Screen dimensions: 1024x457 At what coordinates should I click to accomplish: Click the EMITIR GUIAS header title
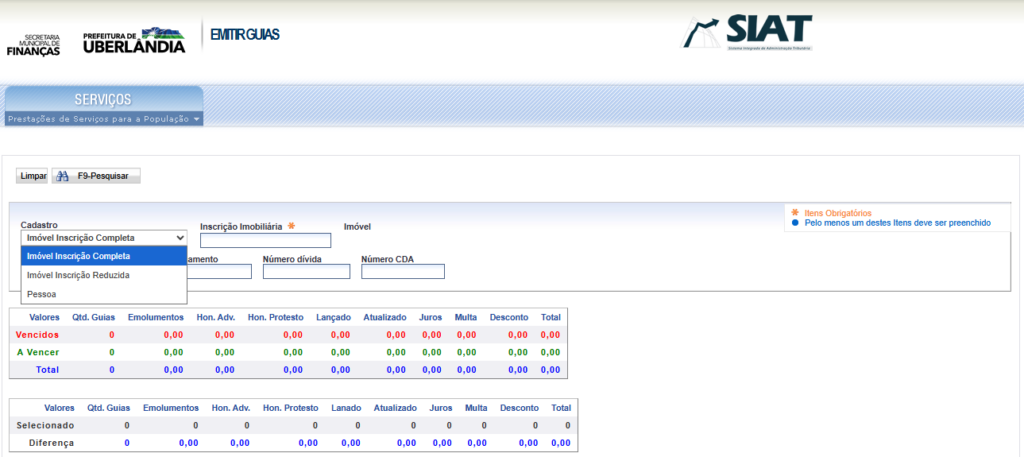244,35
